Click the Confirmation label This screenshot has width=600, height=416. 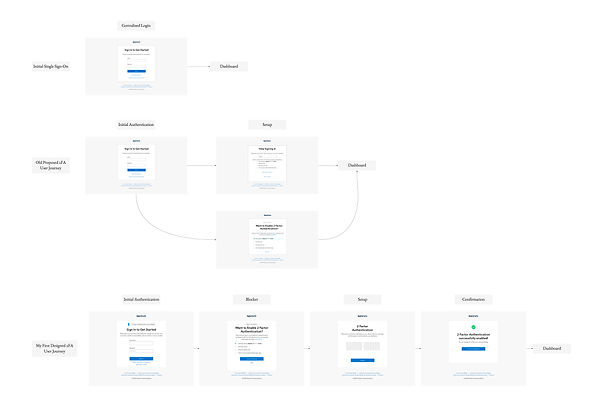473,299
